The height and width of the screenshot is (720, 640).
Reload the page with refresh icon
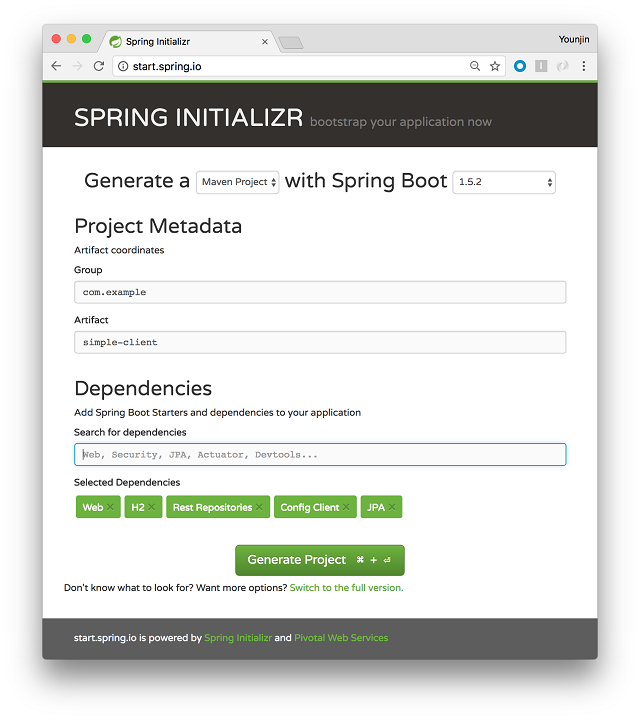(98, 66)
